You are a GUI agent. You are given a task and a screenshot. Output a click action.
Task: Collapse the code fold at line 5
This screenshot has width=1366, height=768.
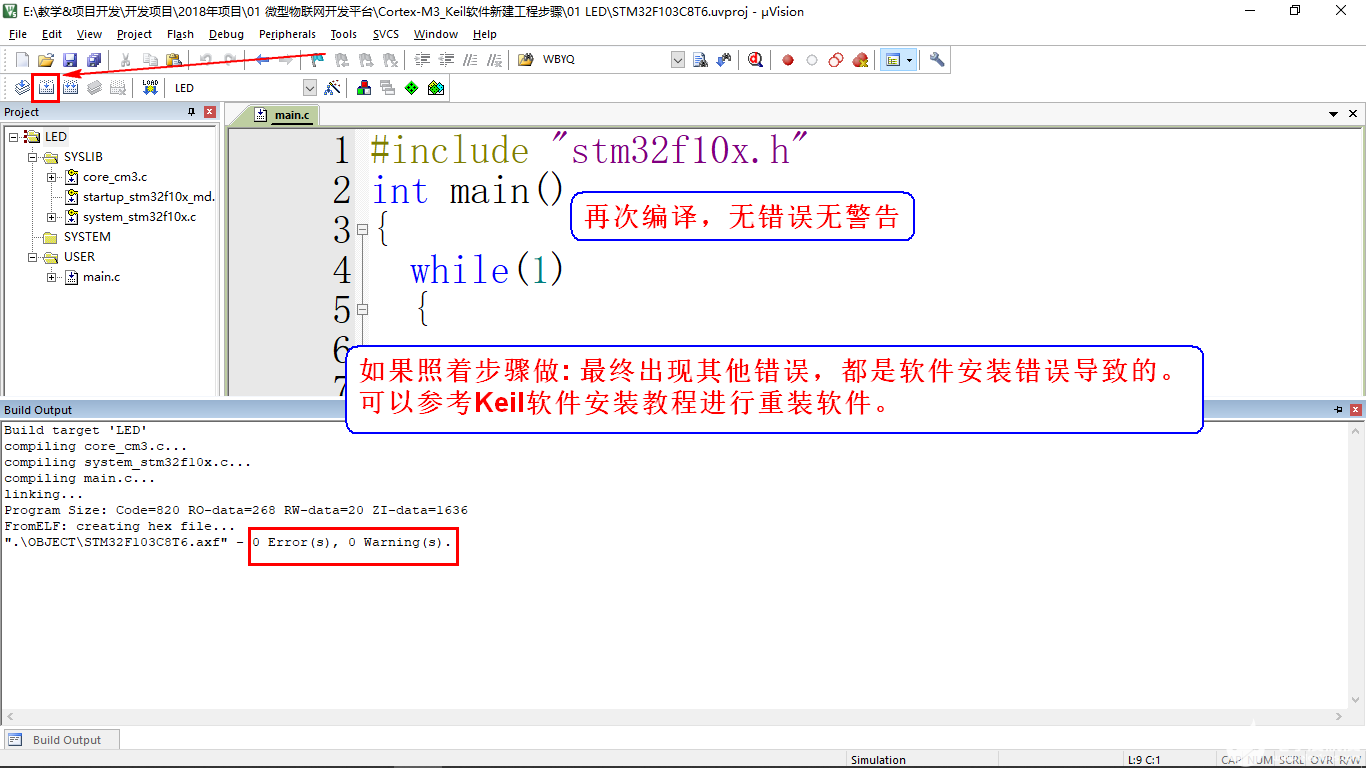[x=362, y=310]
